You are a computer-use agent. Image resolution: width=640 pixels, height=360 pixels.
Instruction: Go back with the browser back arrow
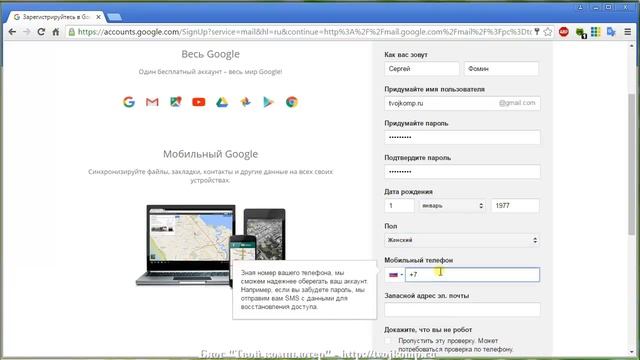pyautogui.click(x=12, y=31)
